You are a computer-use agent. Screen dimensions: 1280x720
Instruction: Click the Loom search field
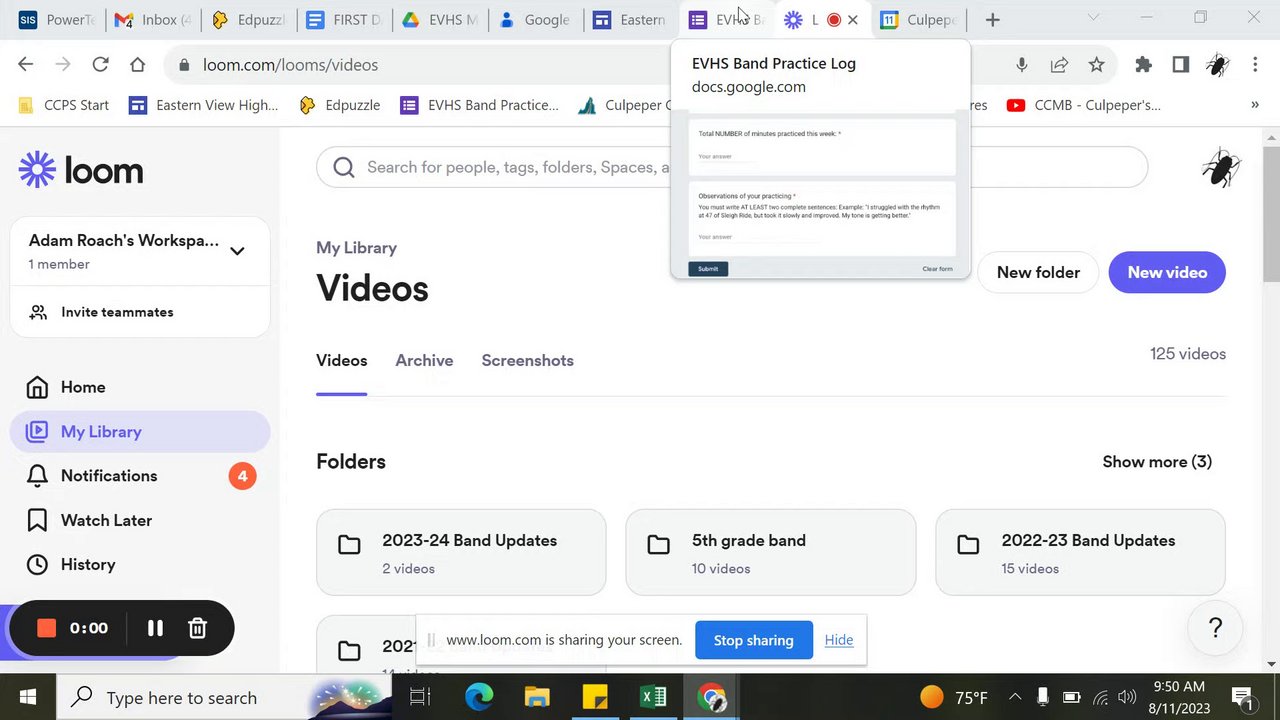pyautogui.click(x=732, y=167)
